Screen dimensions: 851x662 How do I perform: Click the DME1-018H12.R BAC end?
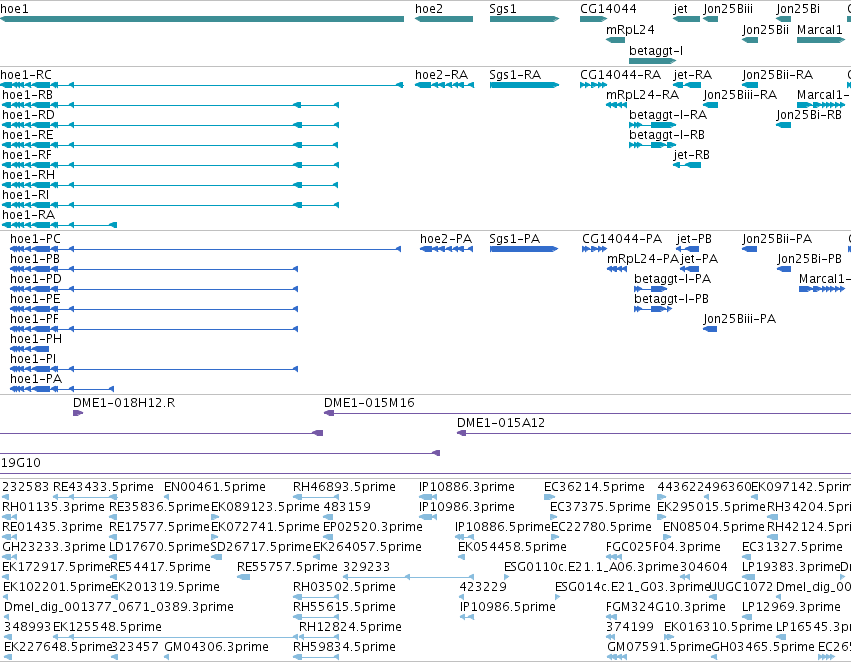[78, 413]
